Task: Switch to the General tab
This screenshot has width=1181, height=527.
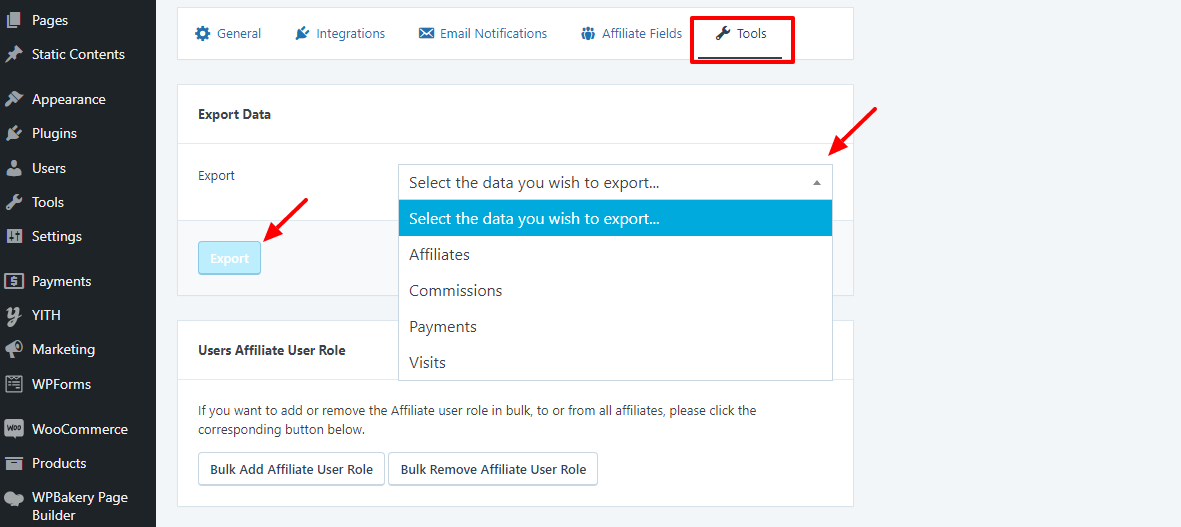Action: coord(228,34)
